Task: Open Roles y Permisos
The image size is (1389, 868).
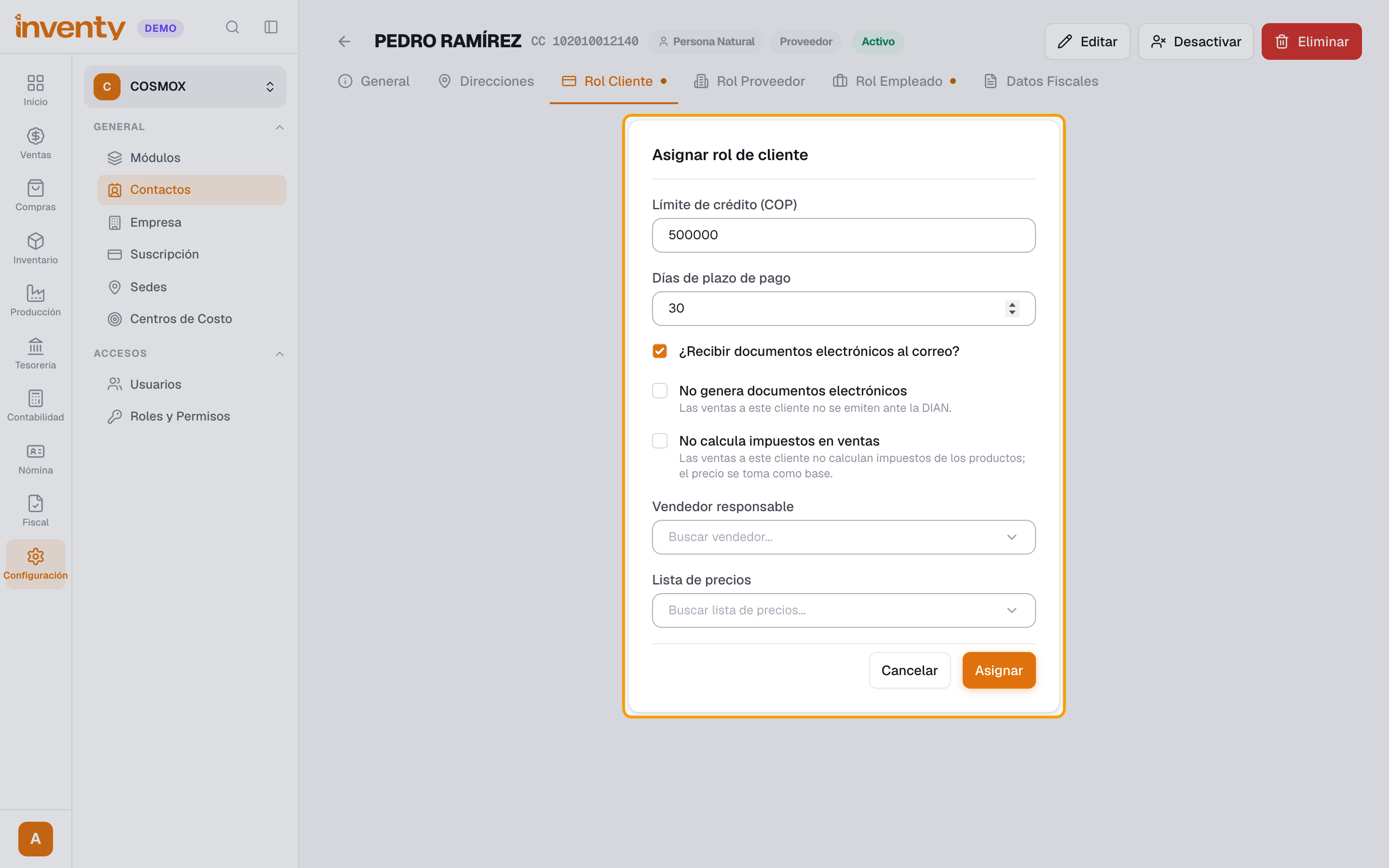Action: [x=191, y=417]
